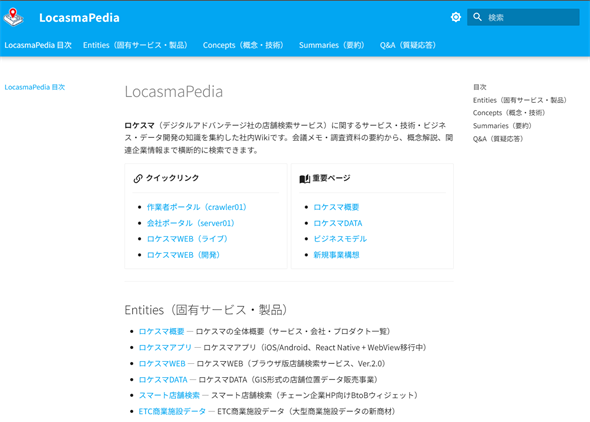Open the Entities tab in the header
The image size is (590, 422).
point(135,45)
